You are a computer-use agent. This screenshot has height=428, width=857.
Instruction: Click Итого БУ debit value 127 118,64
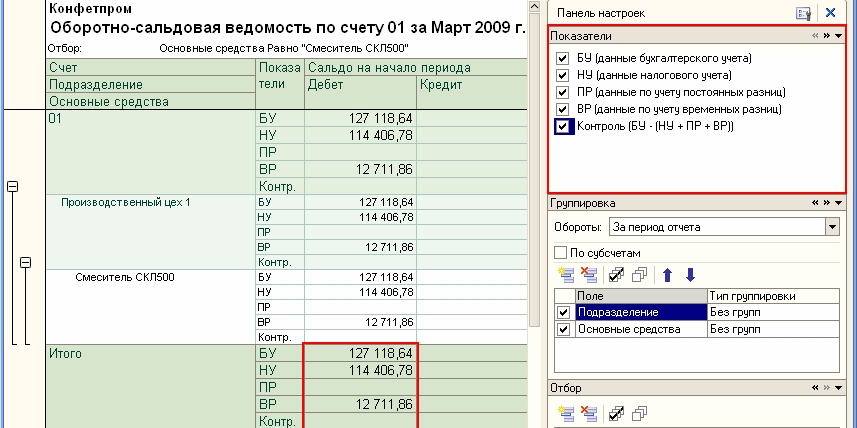[x=359, y=352]
